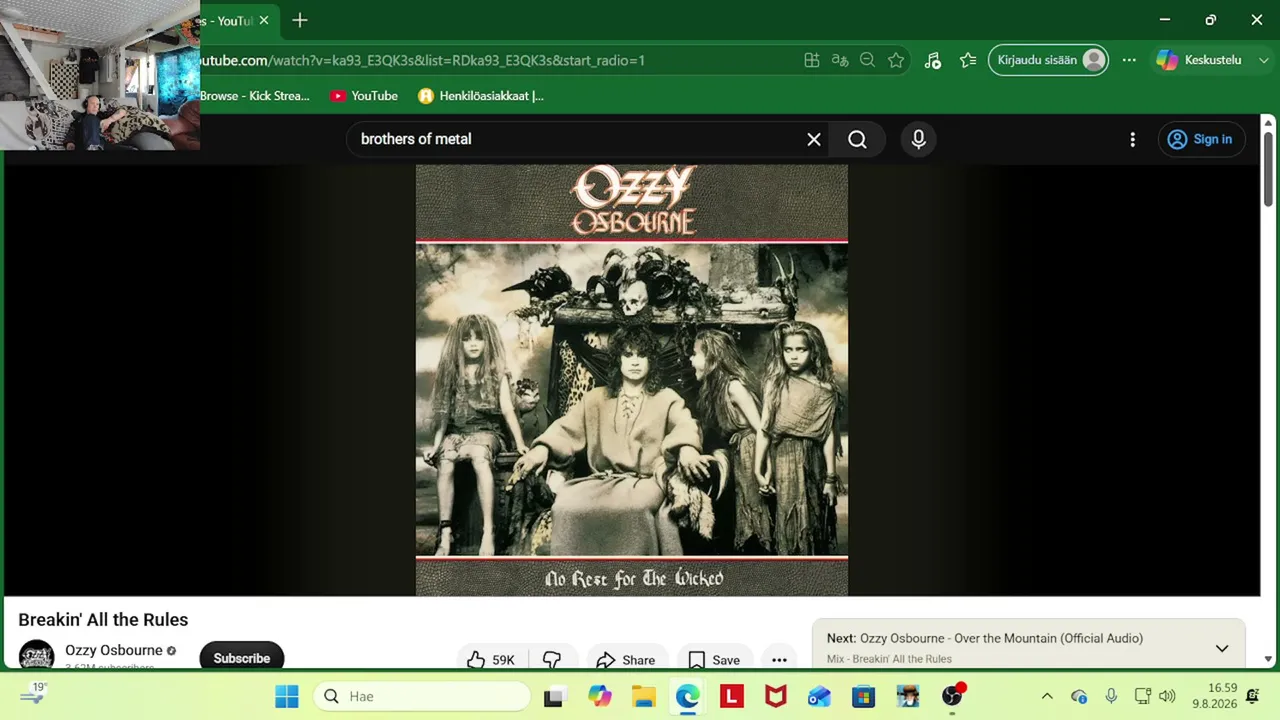Click the YouTube search magnifier button
The width and height of the screenshot is (1280, 720).
click(857, 139)
